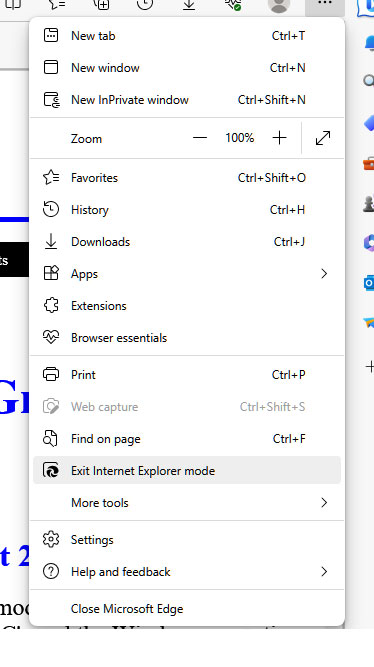The image size is (374, 667).
Task: Click the toolbar favorites star icon
Action: (x=57, y=4)
